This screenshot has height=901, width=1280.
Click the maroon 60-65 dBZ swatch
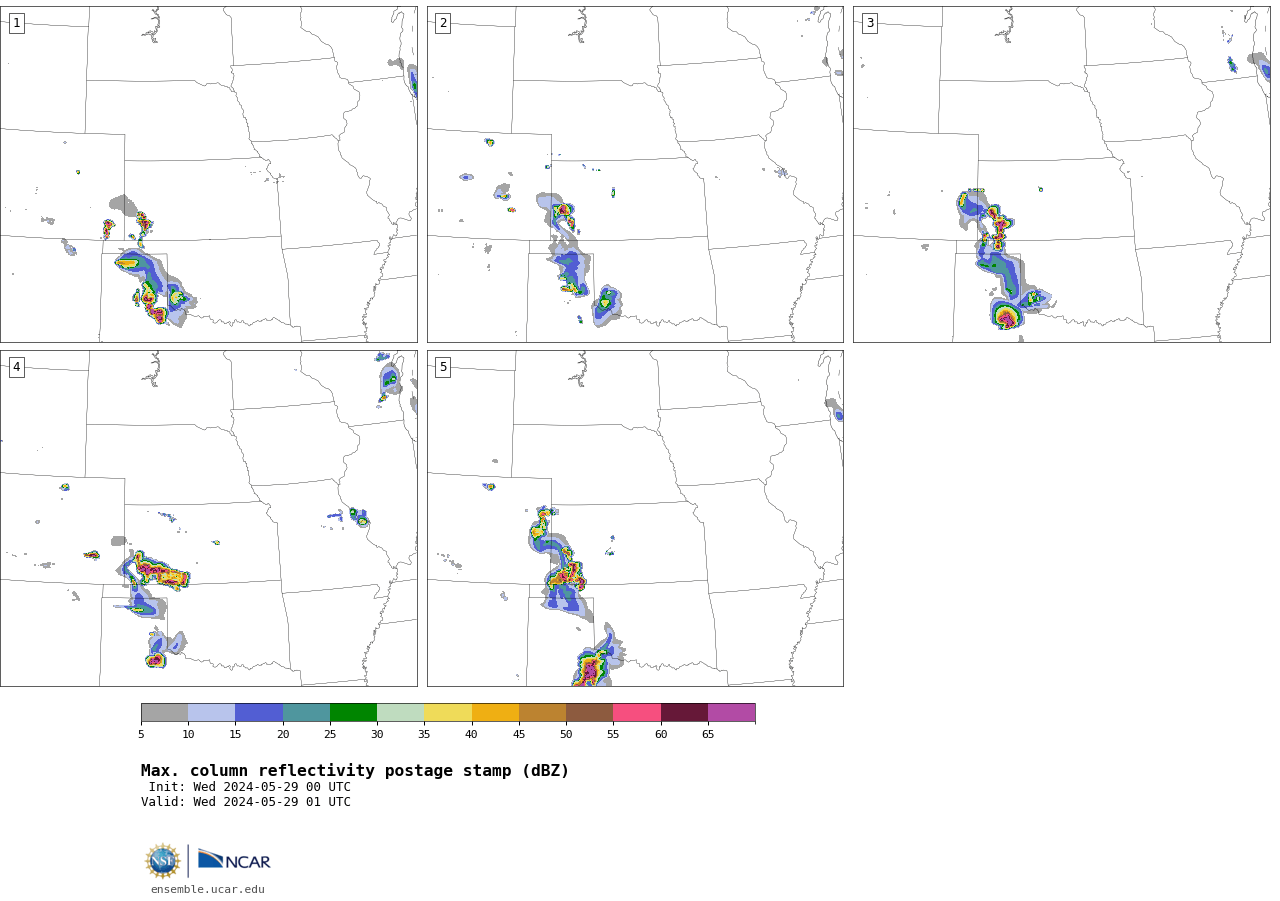684,712
